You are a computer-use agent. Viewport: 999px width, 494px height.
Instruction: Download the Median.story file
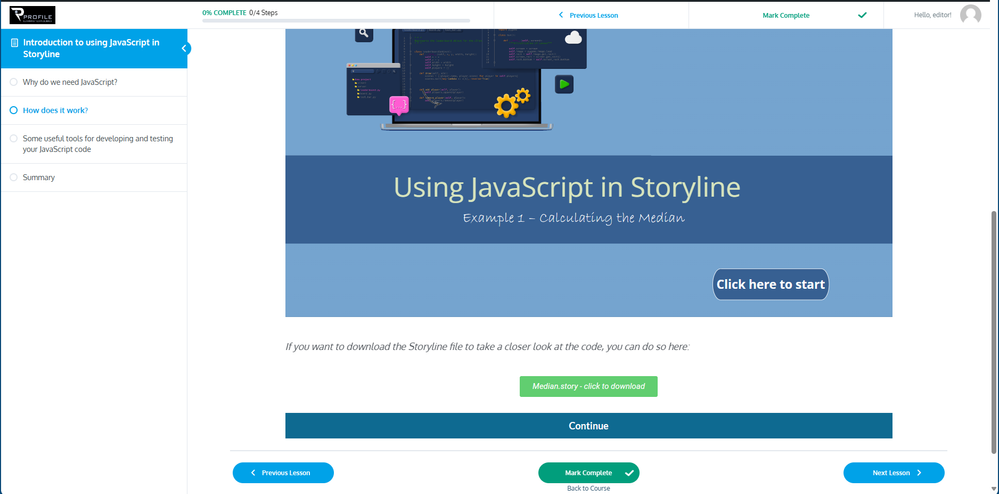588,386
